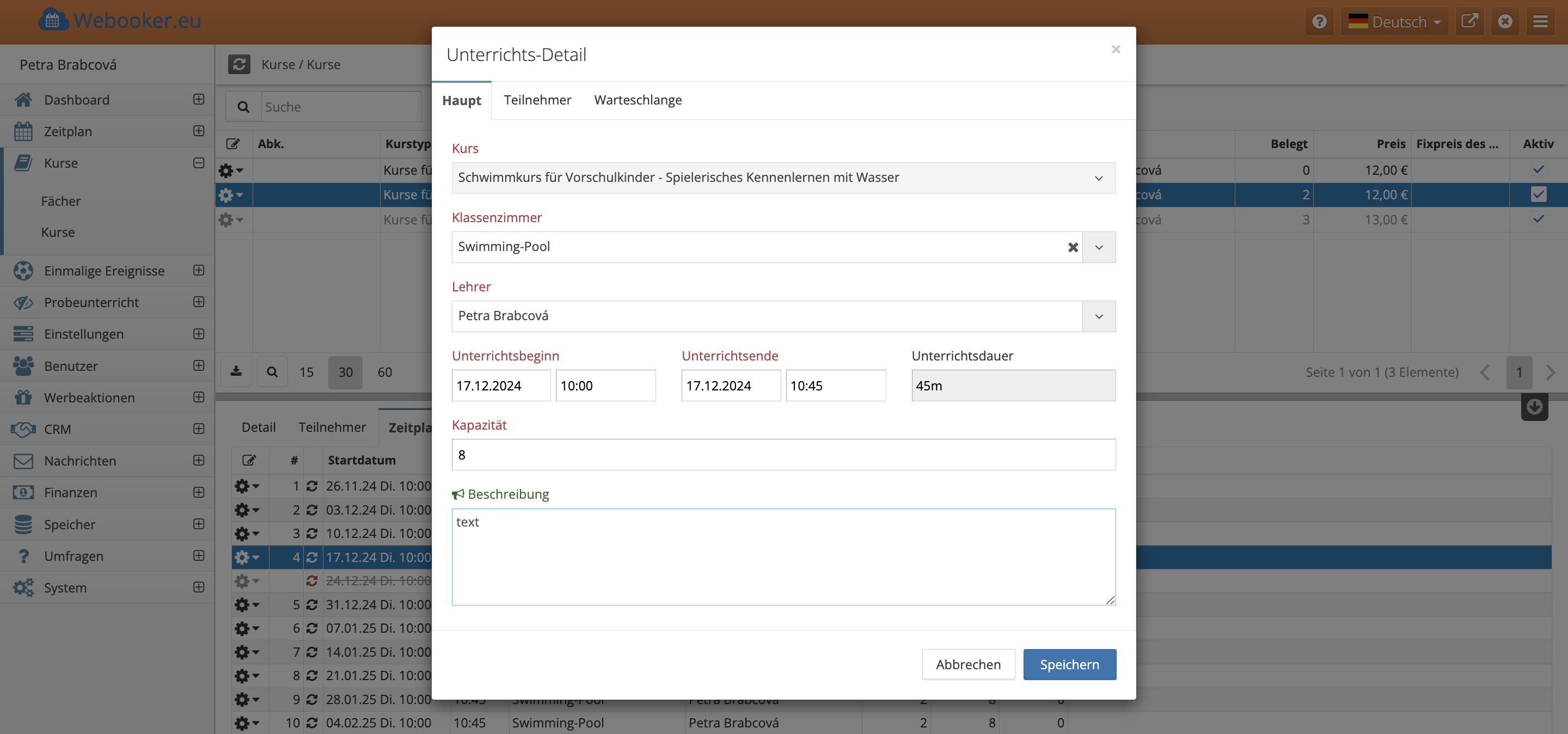Click the Dashboard home icon in sidebar
The width and height of the screenshot is (1568, 734).
click(23, 100)
